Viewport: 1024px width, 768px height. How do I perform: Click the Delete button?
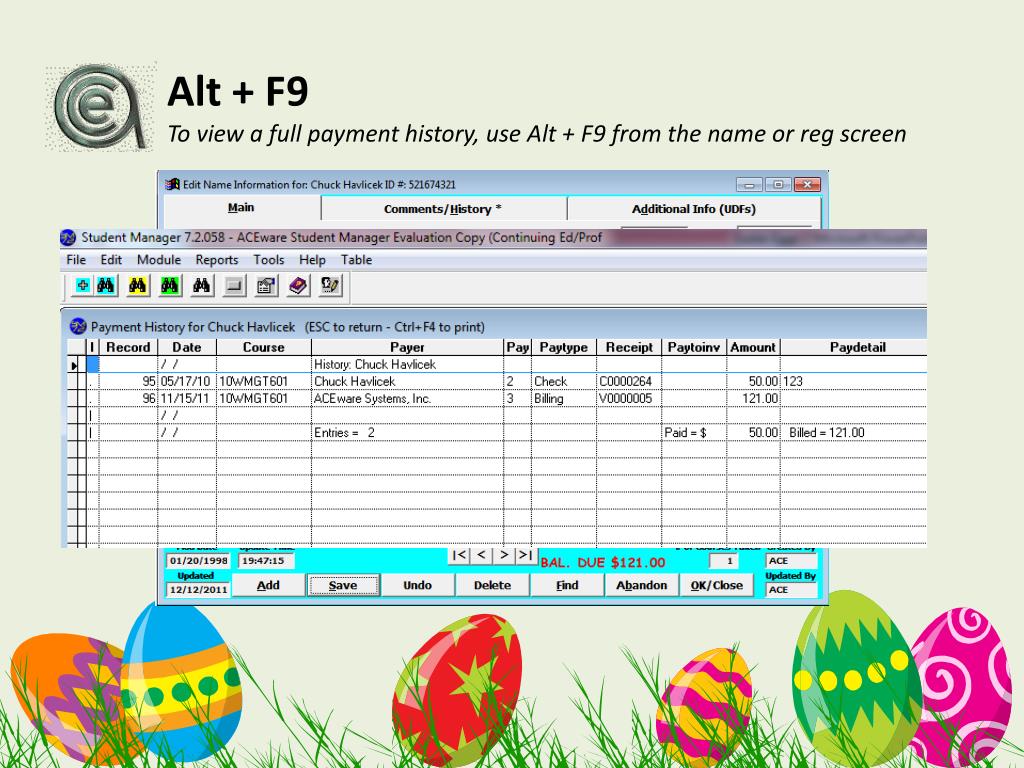(x=492, y=585)
